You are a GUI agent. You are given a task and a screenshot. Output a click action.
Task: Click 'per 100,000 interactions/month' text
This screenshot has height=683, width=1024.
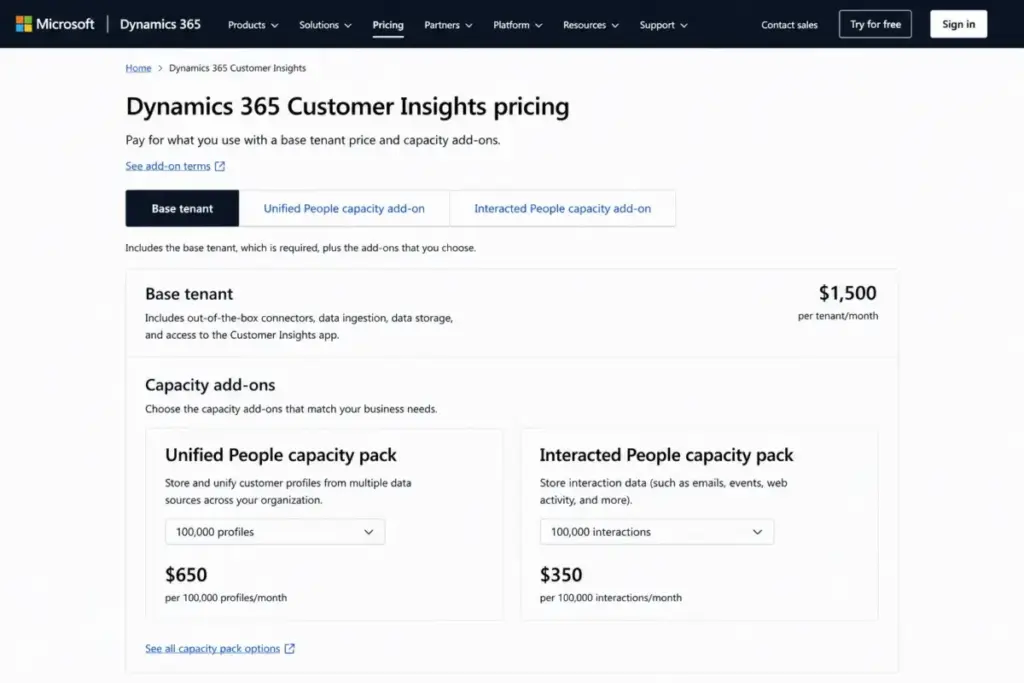[611, 597]
